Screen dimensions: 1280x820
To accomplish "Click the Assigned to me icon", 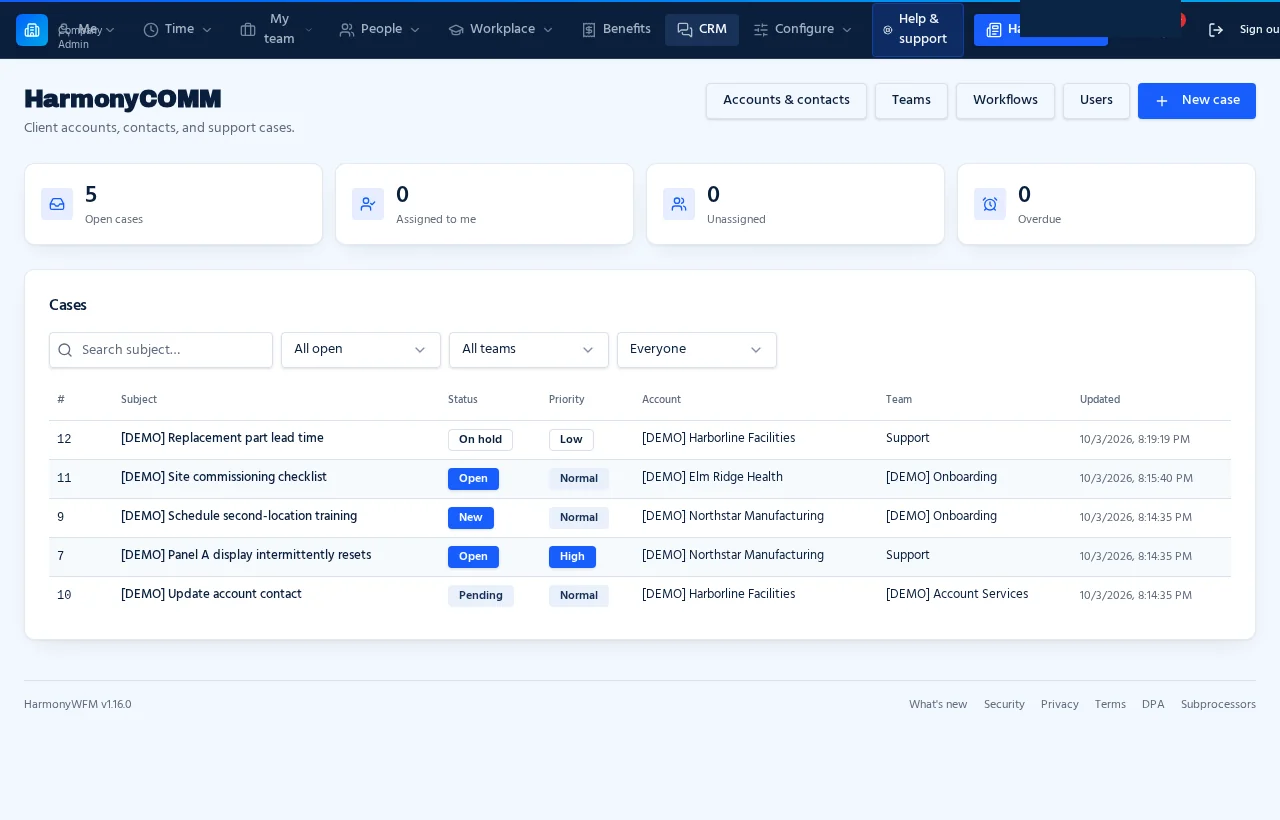I will tap(368, 204).
